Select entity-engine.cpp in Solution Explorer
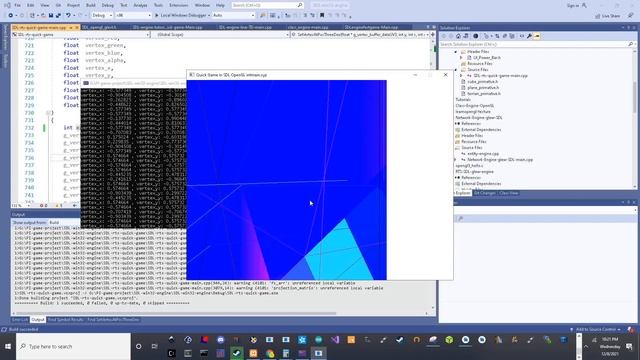Image resolution: width=640 pixels, height=360 pixels. tap(483, 154)
